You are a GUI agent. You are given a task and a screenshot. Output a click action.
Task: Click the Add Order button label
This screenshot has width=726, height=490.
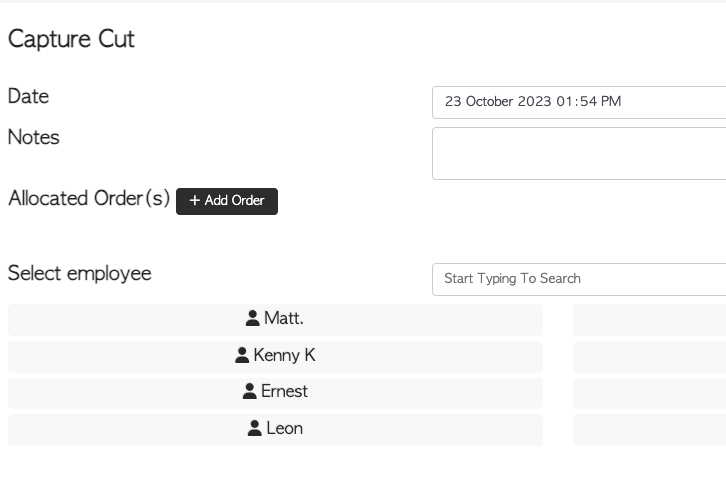click(234, 201)
